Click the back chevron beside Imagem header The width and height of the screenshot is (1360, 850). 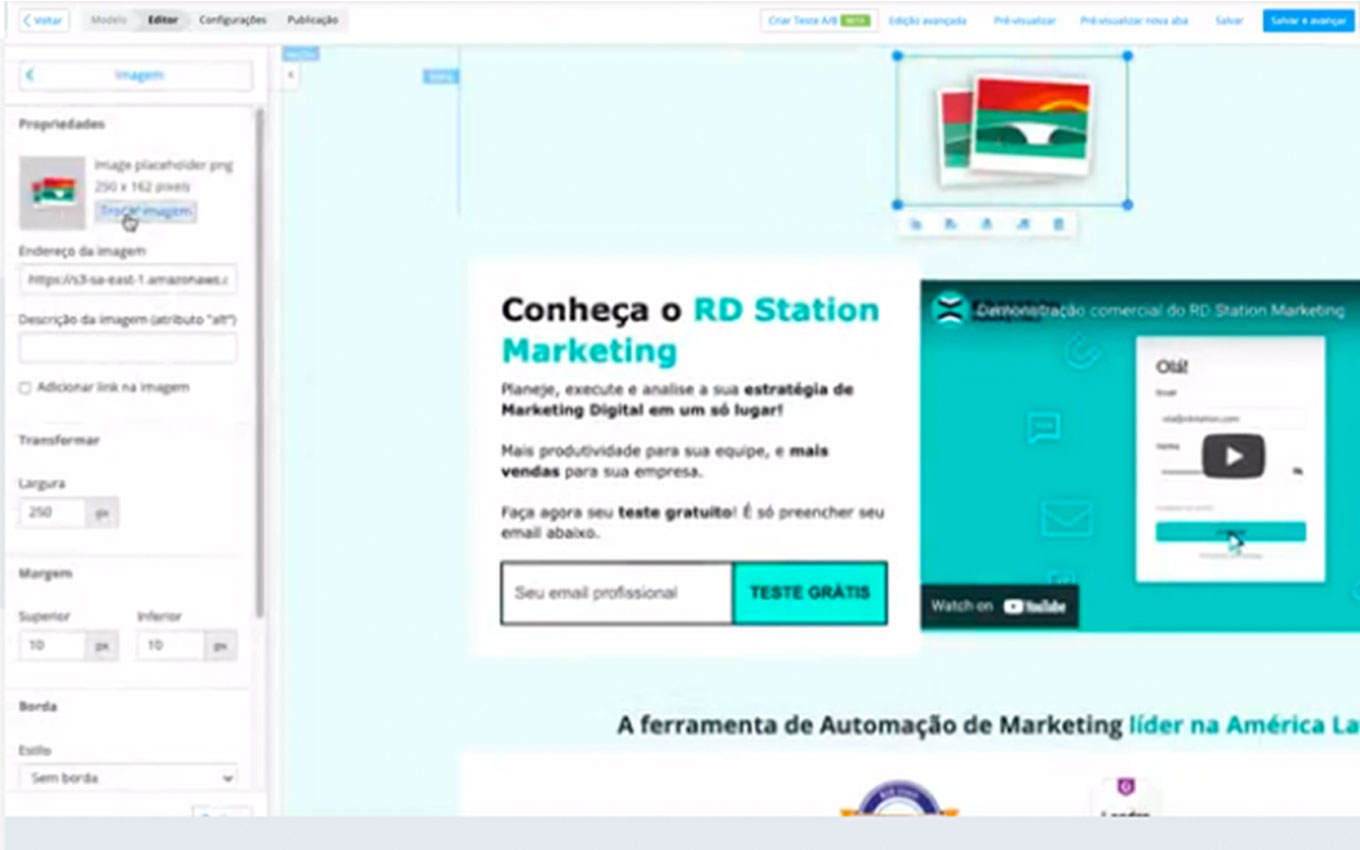[30, 75]
